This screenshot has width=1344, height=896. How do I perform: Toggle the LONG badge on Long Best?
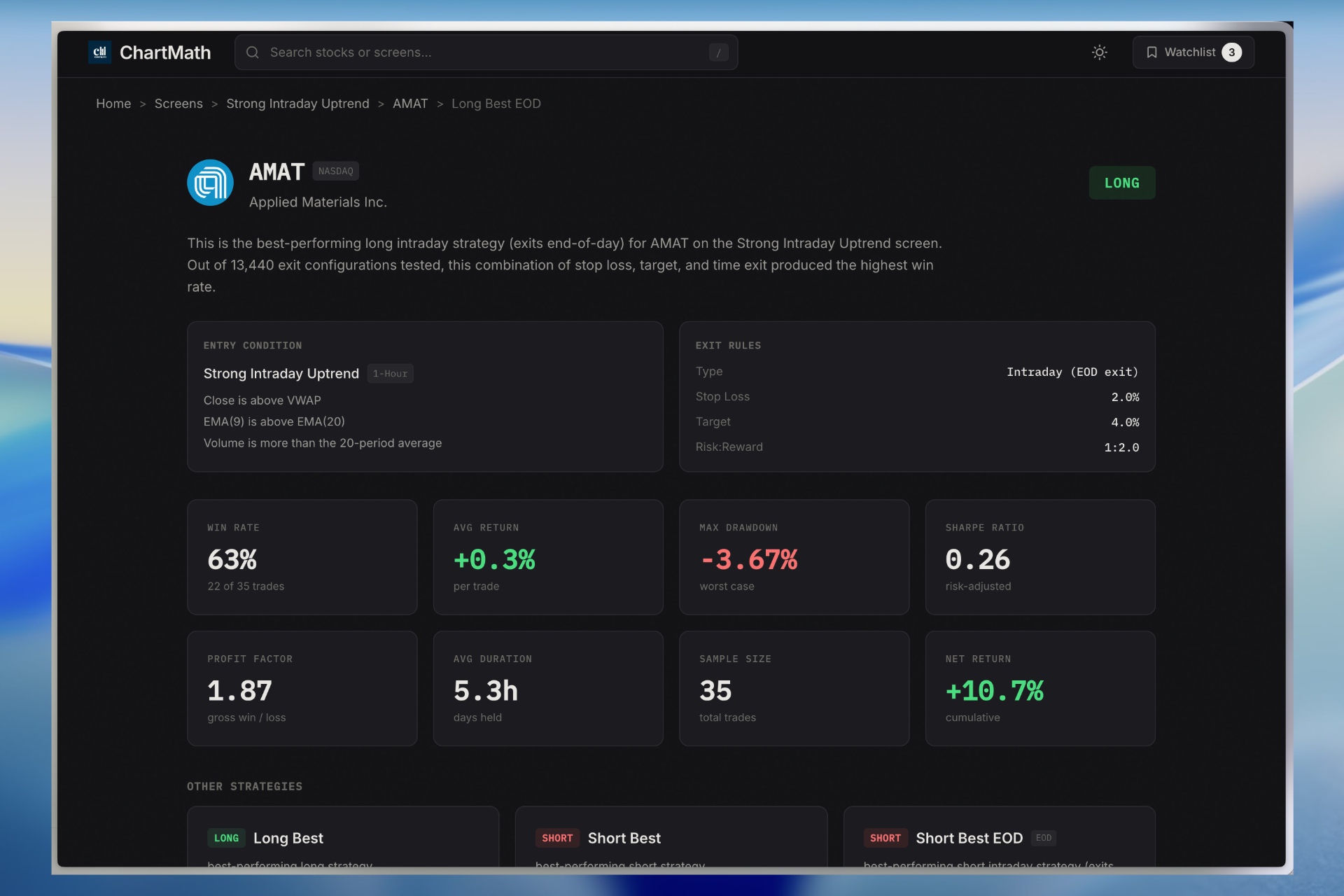(226, 838)
